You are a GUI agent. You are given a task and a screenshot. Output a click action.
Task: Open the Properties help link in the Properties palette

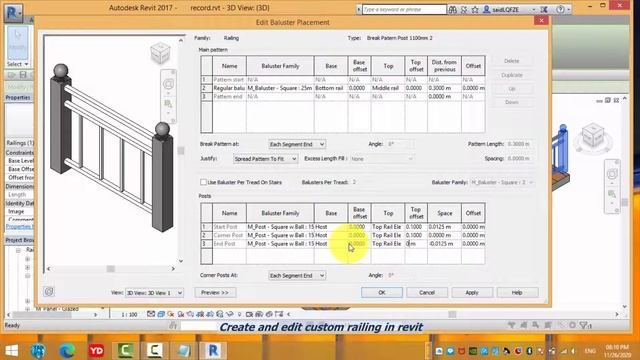(19, 227)
